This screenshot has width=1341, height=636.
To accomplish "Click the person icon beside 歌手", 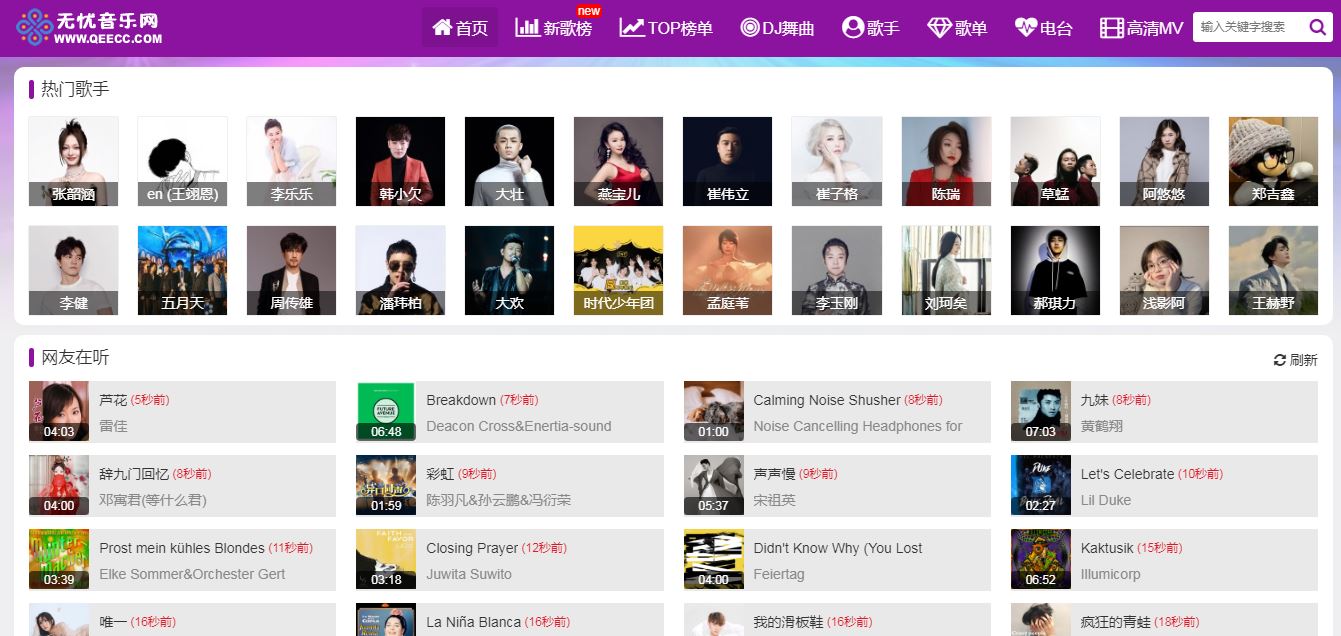I will (853, 27).
